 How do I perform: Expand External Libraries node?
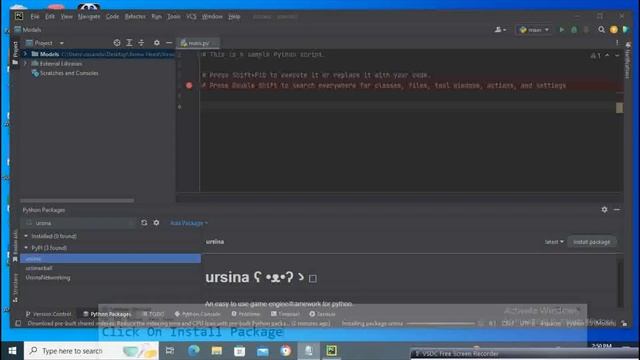25,64
